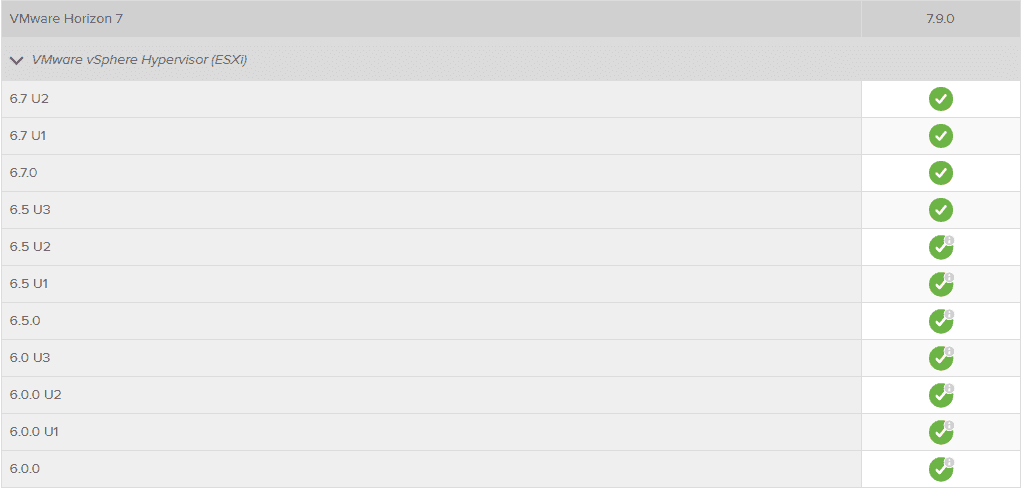Open the info badge in the 6.0.0 U1 row
Viewport: 1021px width, 488px height.
[x=949, y=425]
